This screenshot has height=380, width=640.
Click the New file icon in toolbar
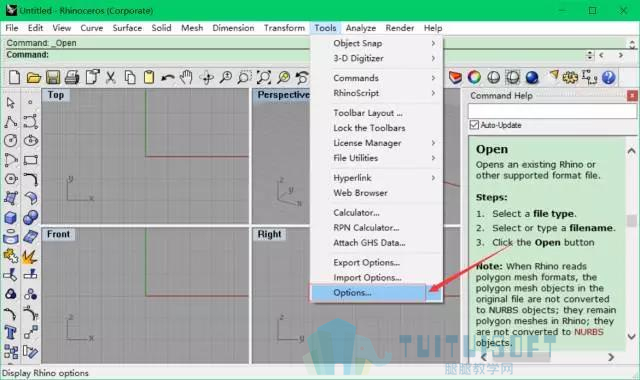click(14, 77)
